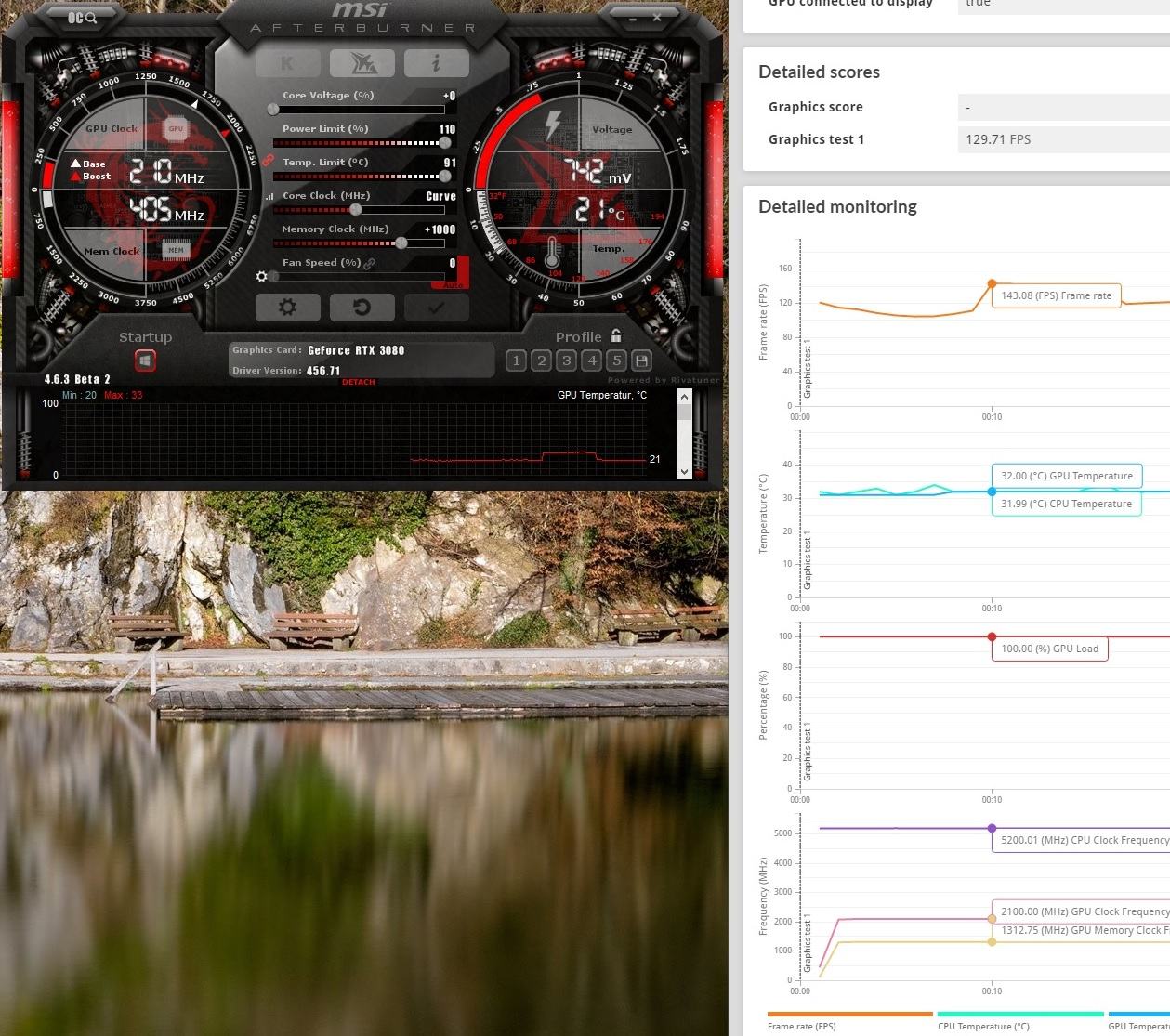
Task: Click the lightning bolt voltage icon
Action: [553, 125]
